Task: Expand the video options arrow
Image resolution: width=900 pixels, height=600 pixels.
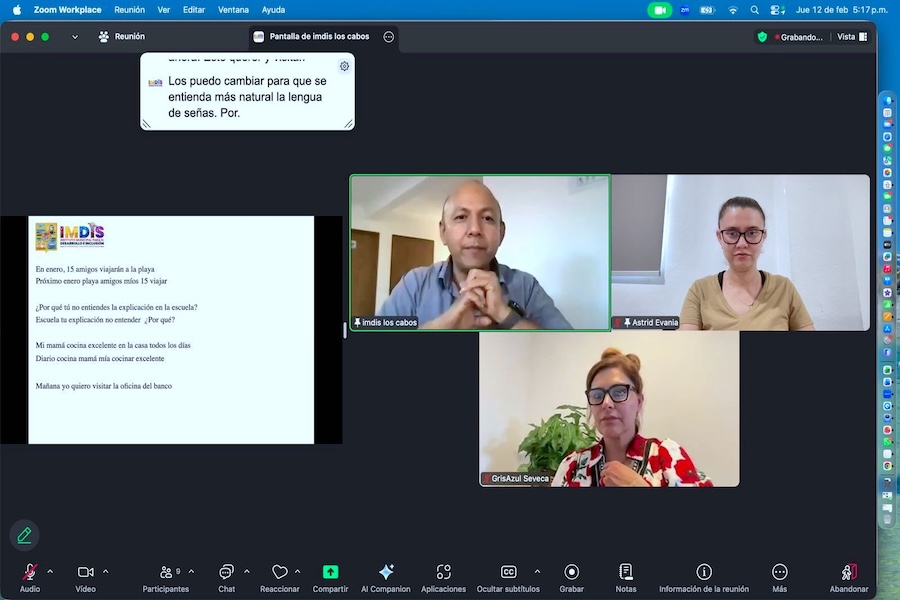Action: (x=105, y=571)
